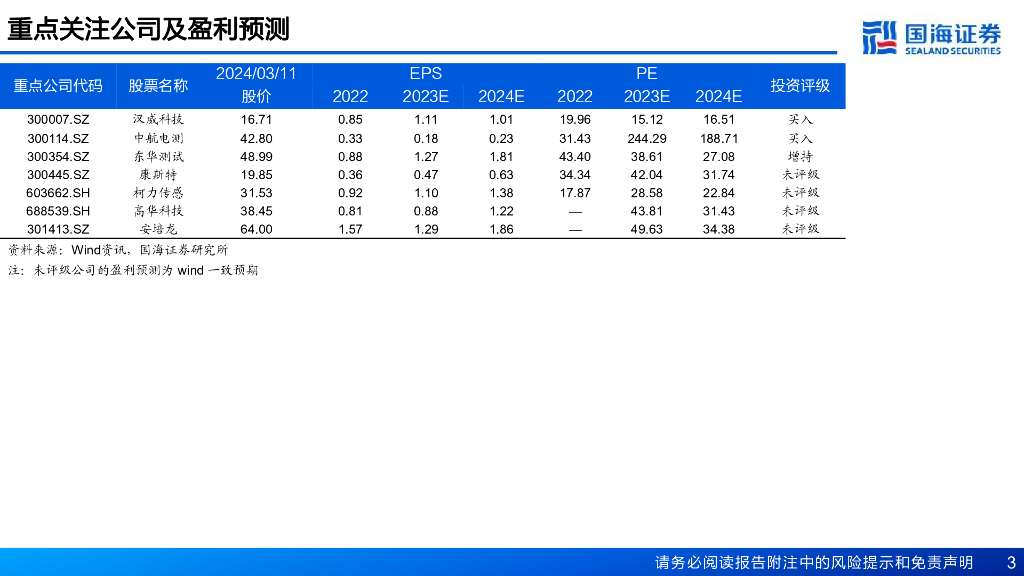Click the slide title 重点关注公司及盈利预测
Image resolution: width=1024 pixels, height=576 pixels.
click(x=148, y=29)
